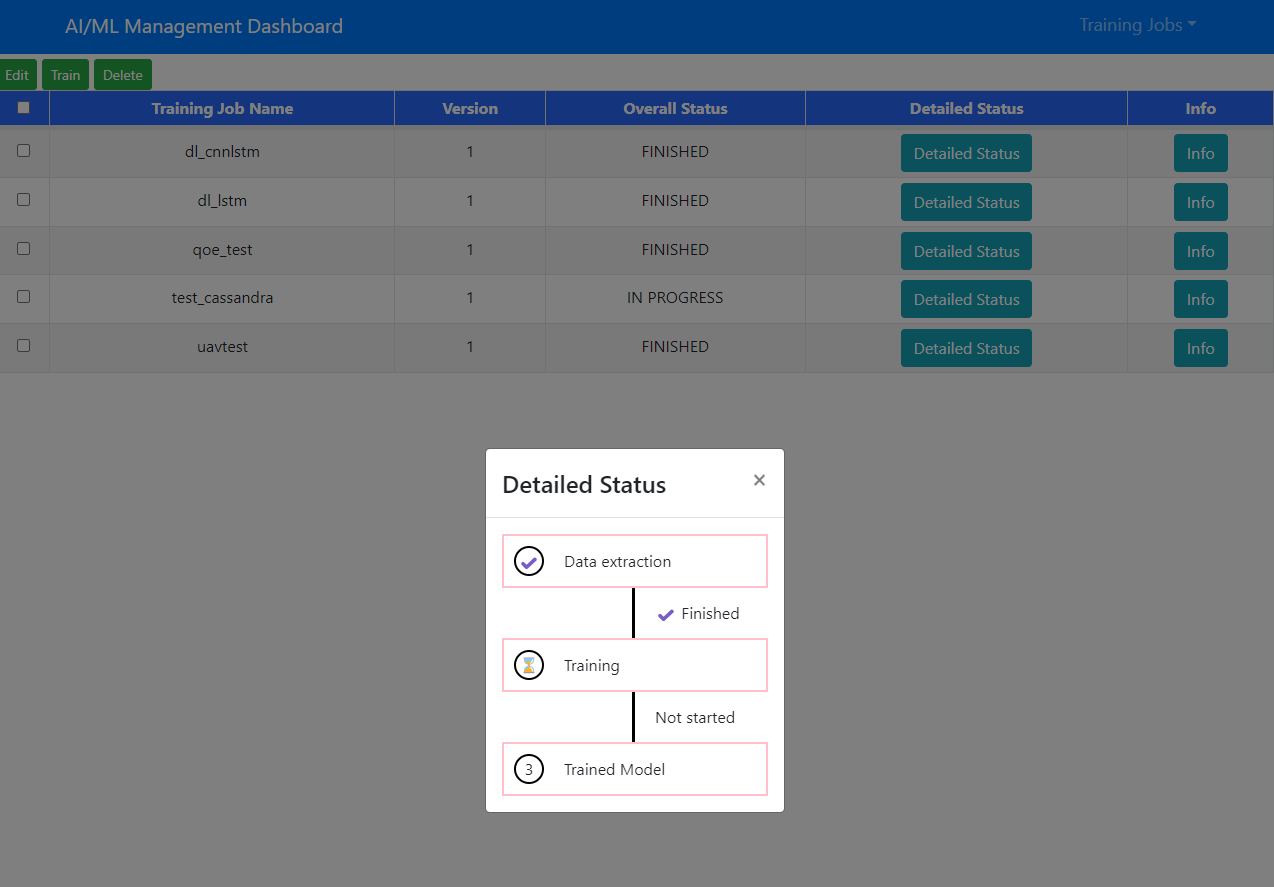Click the Delete button

click(x=123, y=75)
